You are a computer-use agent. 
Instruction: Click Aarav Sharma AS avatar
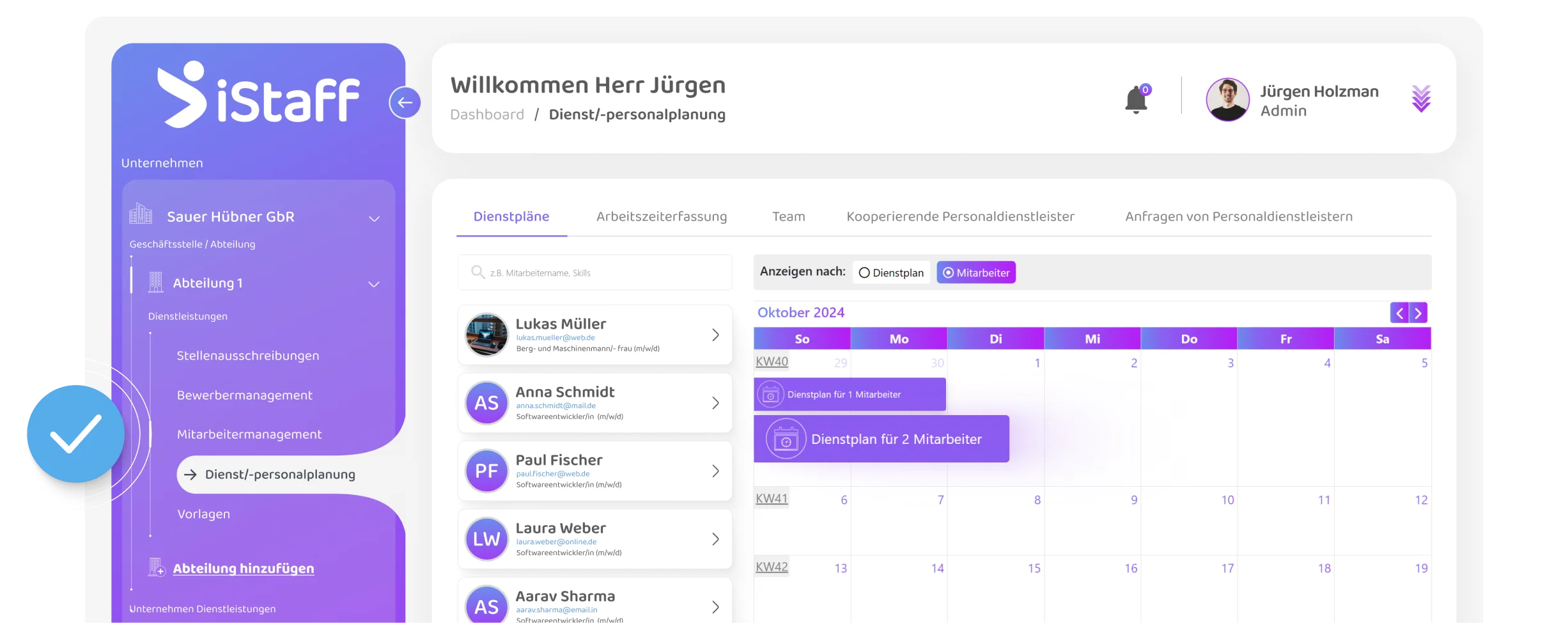tap(486, 604)
